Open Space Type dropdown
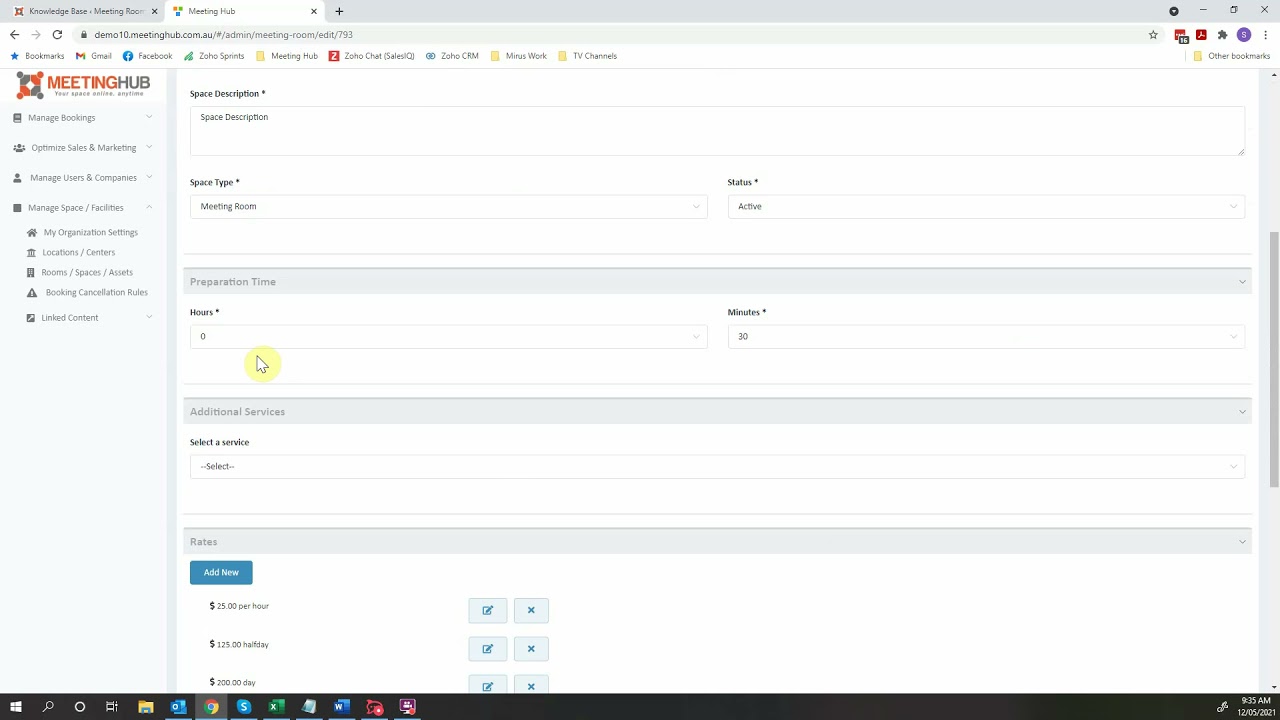The height and width of the screenshot is (720, 1280). (448, 206)
